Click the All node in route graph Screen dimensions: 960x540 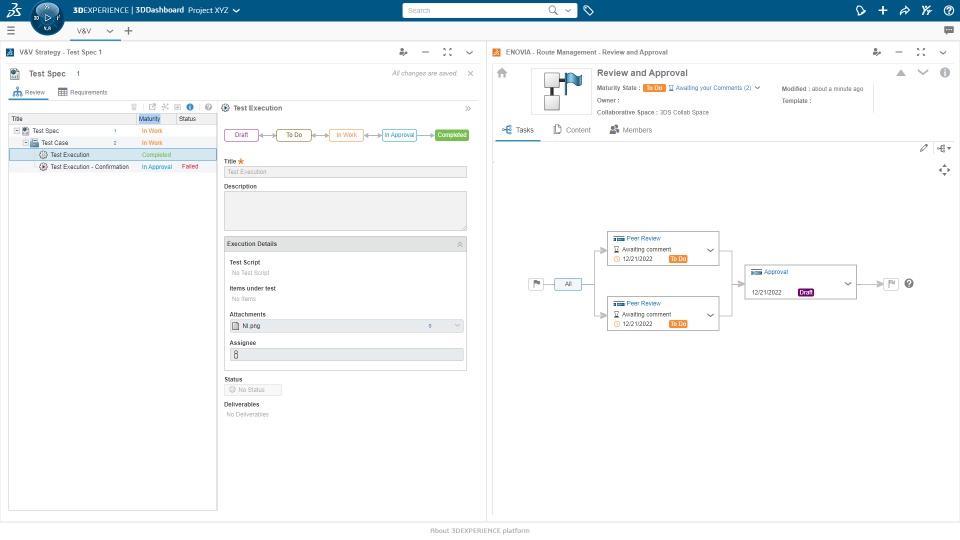(568, 284)
